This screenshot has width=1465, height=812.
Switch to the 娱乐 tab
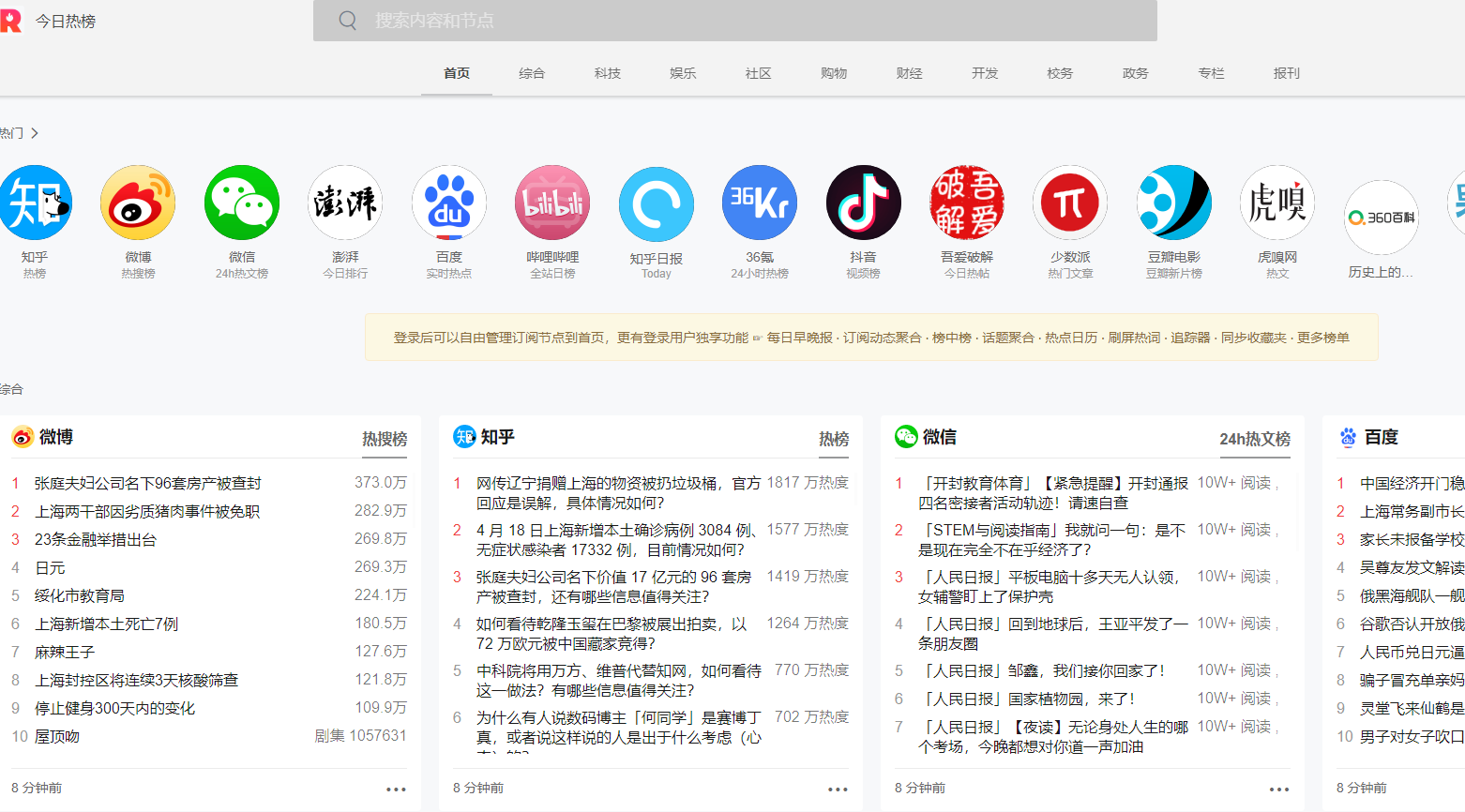tap(683, 73)
